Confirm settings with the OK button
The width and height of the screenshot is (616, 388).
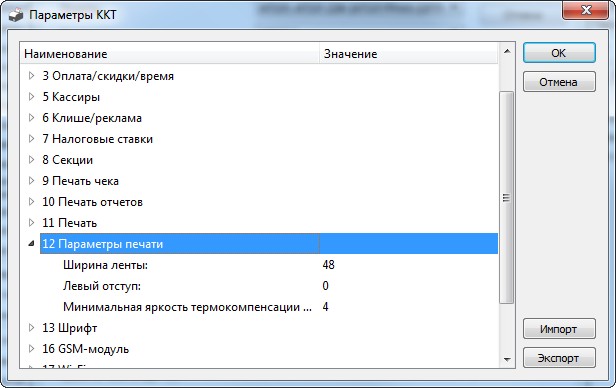point(559,53)
